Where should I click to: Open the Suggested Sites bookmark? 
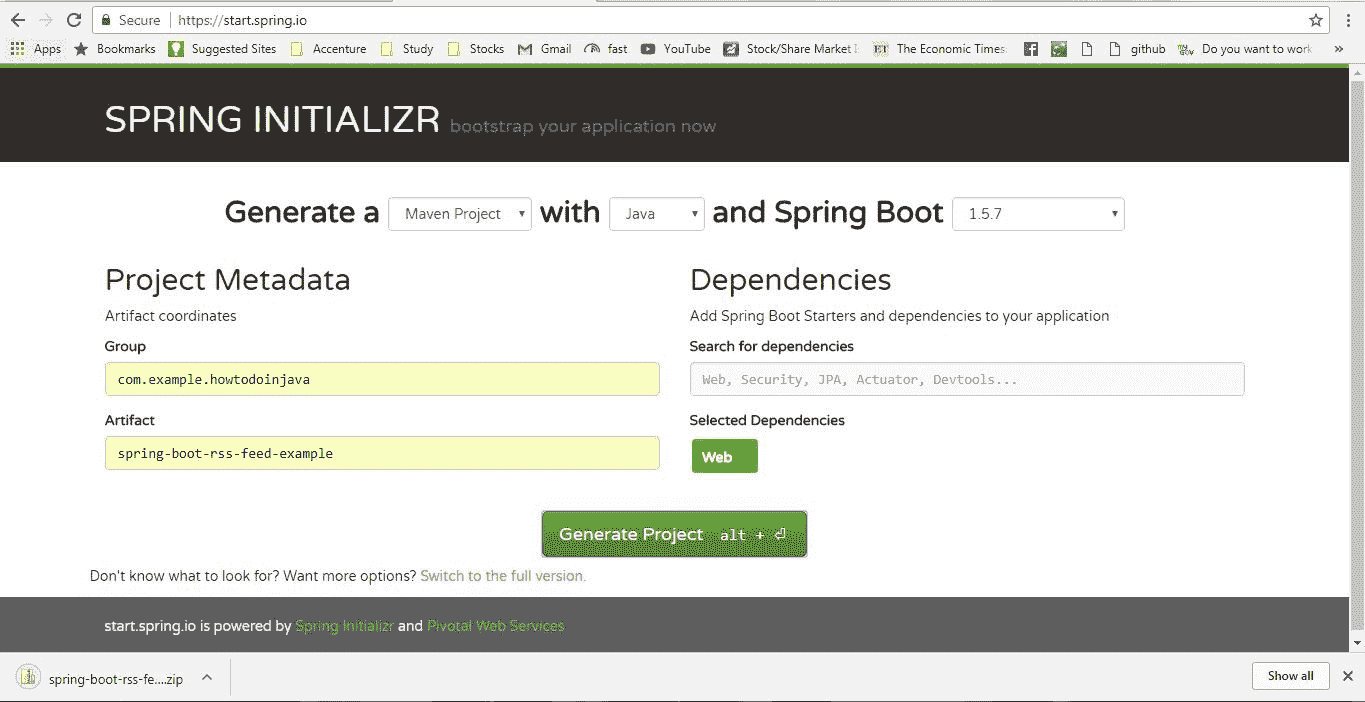(222, 48)
